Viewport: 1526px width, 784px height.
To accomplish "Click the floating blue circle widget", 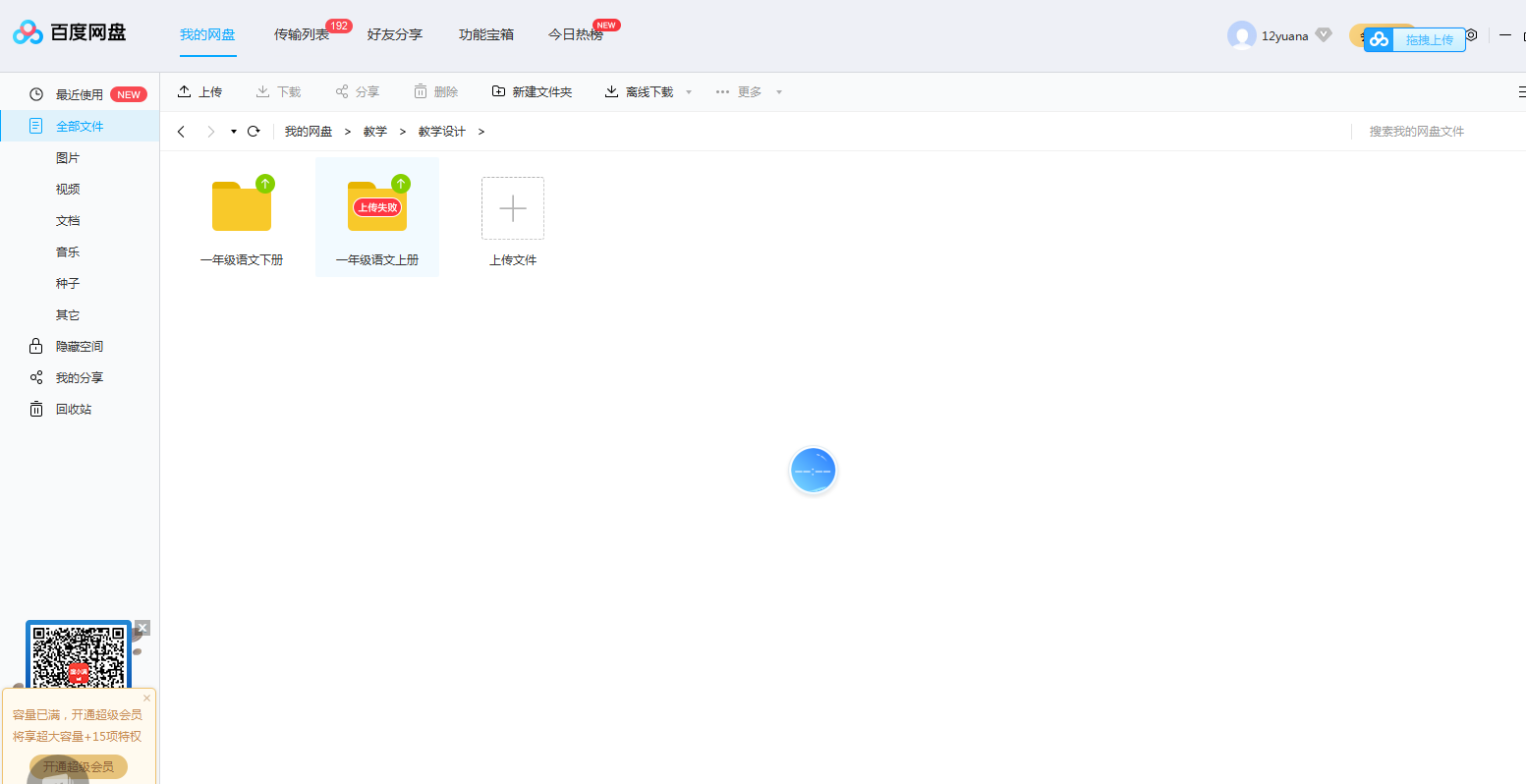I will (x=813, y=471).
